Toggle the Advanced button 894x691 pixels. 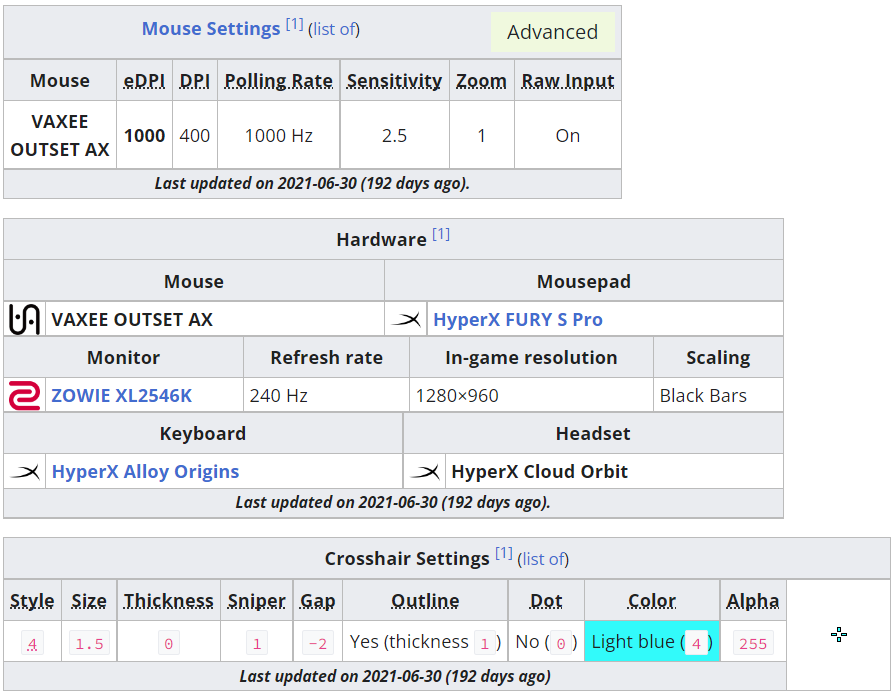click(552, 32)
